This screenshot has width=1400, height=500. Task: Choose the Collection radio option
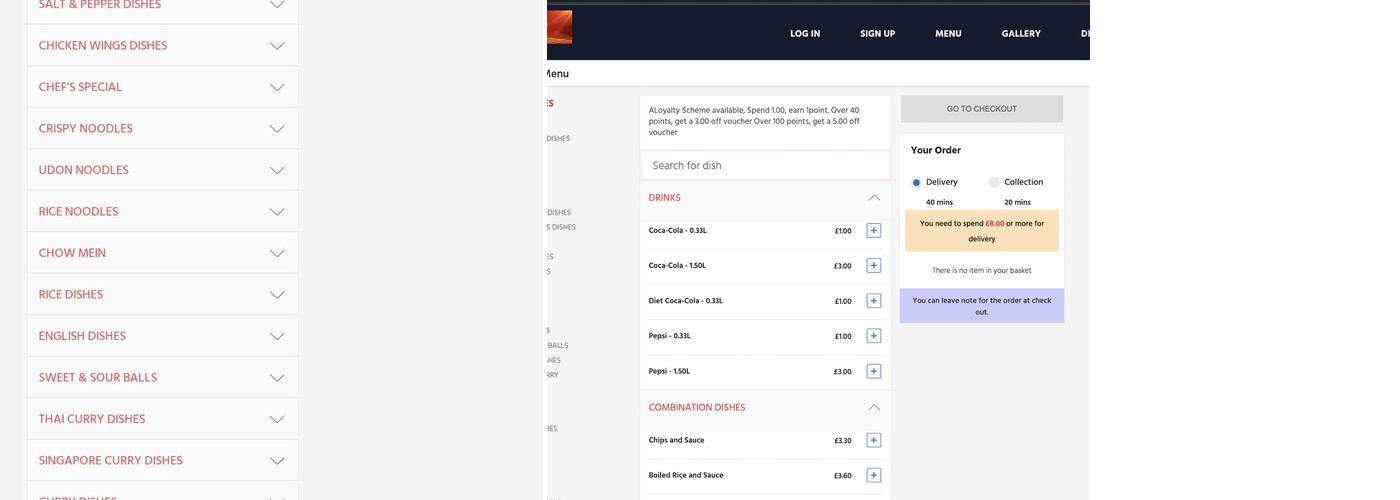coord(994,183)
